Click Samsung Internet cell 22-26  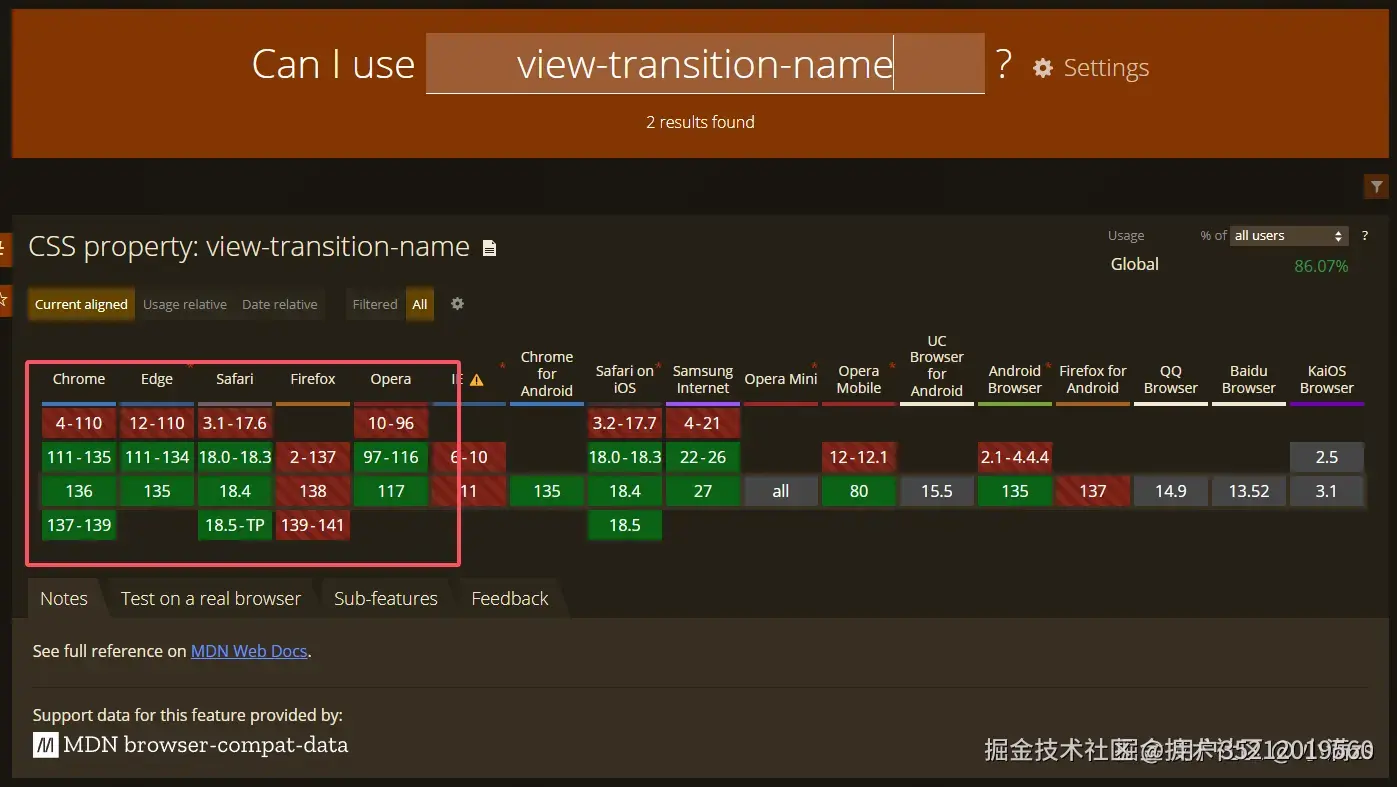(703, 457)
